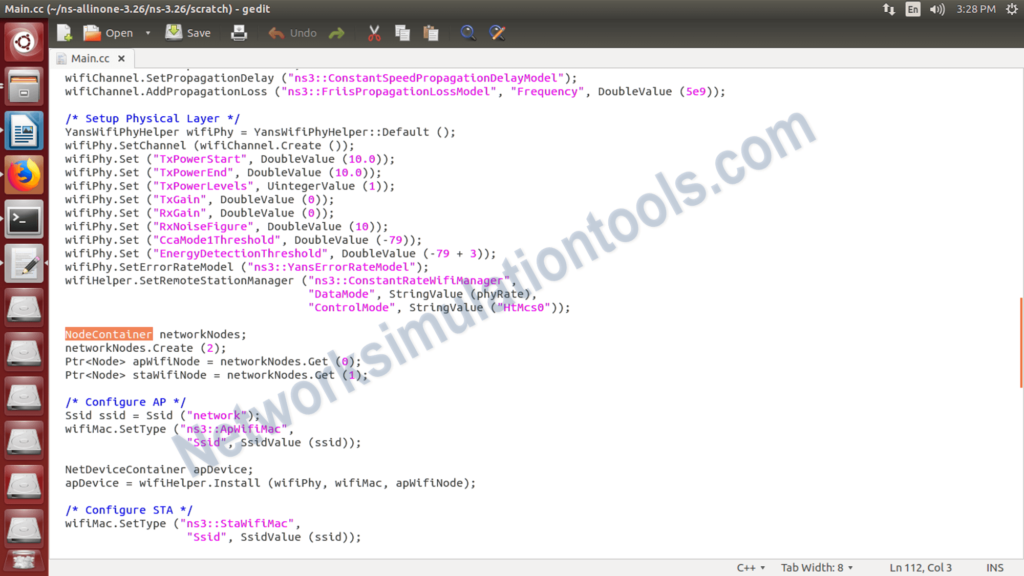Change syntax highlighting from C++ dropdown
The width and height of the screenshot is (1024, 576).
pyautogui.click(x=751, y=567)
